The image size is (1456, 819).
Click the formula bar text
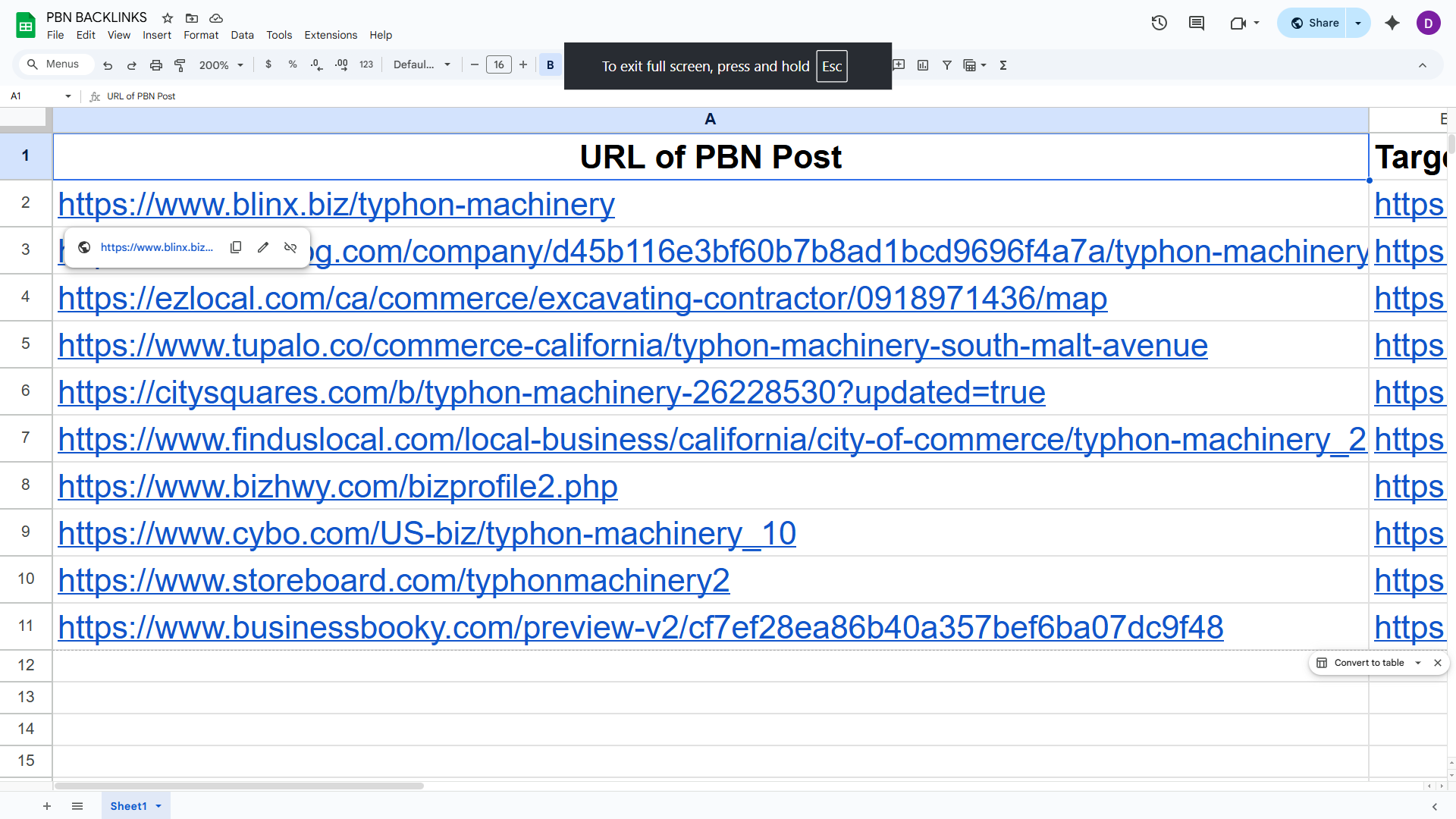click(141, 96)
